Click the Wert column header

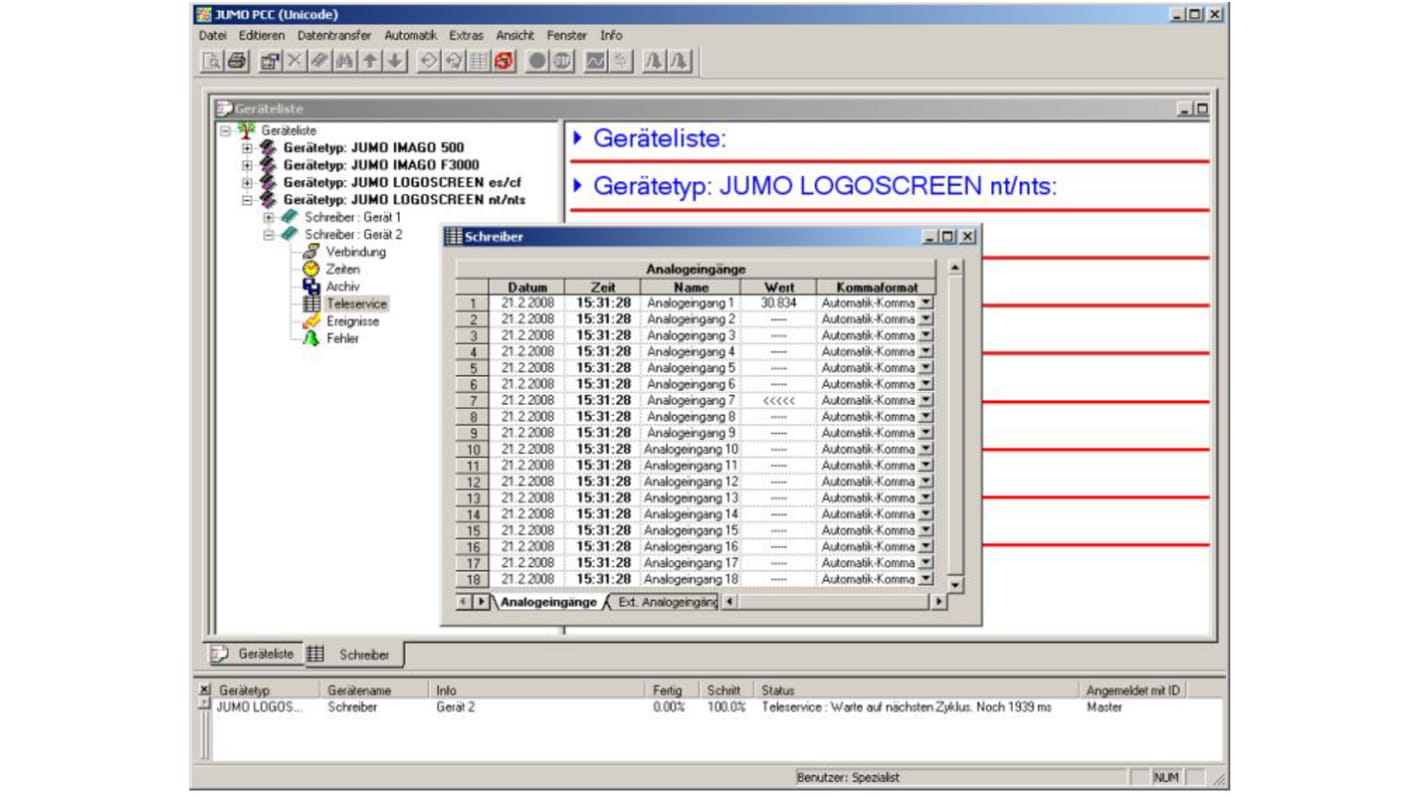[779, 287]
